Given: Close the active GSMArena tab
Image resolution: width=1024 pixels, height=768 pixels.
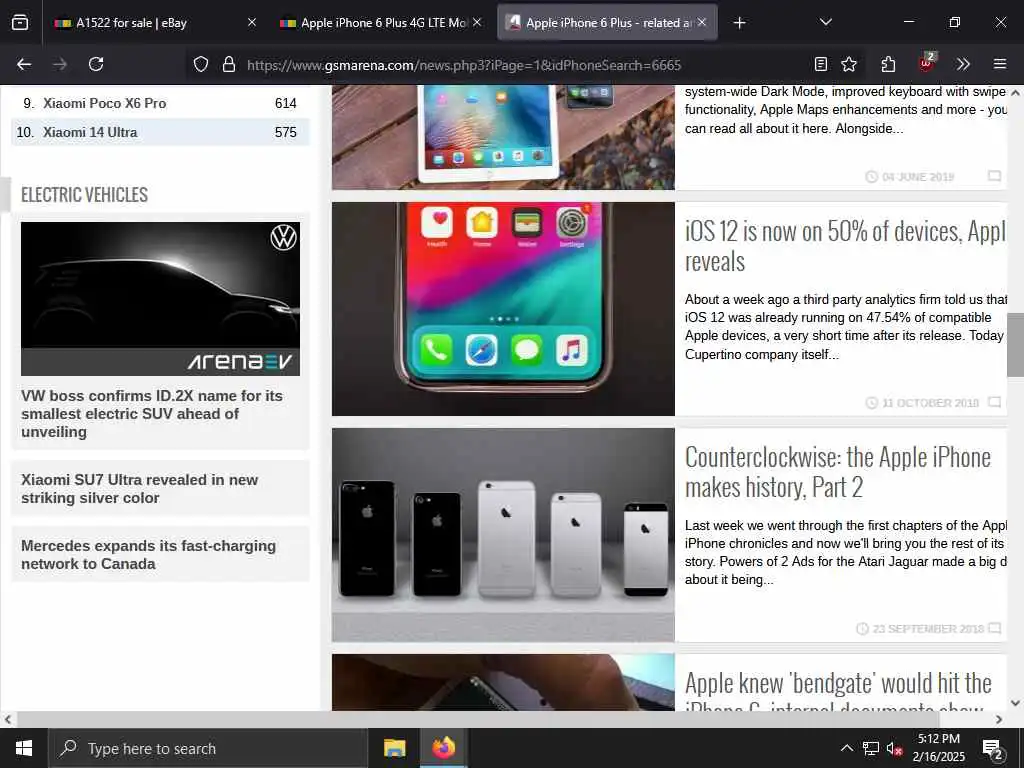Looking at the screenshot, I should coord(702,23).
